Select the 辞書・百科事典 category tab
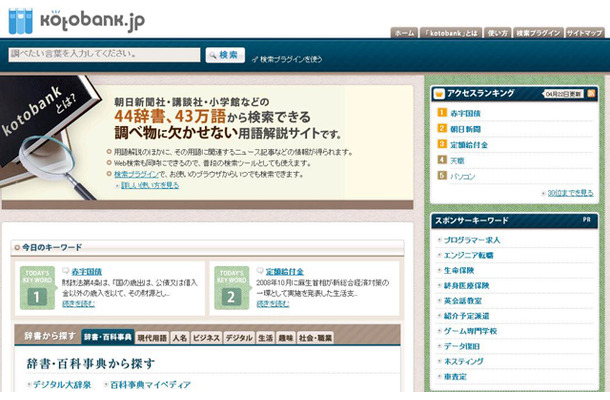610x400 pixels. pos(108,337)
